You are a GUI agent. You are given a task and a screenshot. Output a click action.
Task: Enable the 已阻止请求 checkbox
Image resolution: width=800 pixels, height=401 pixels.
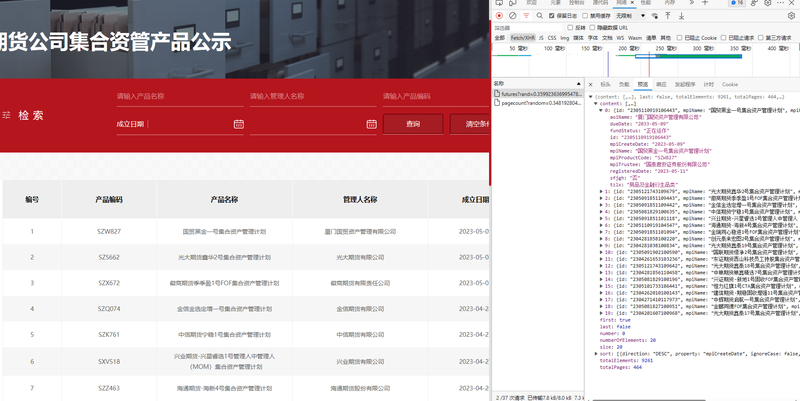coord(723,38)
